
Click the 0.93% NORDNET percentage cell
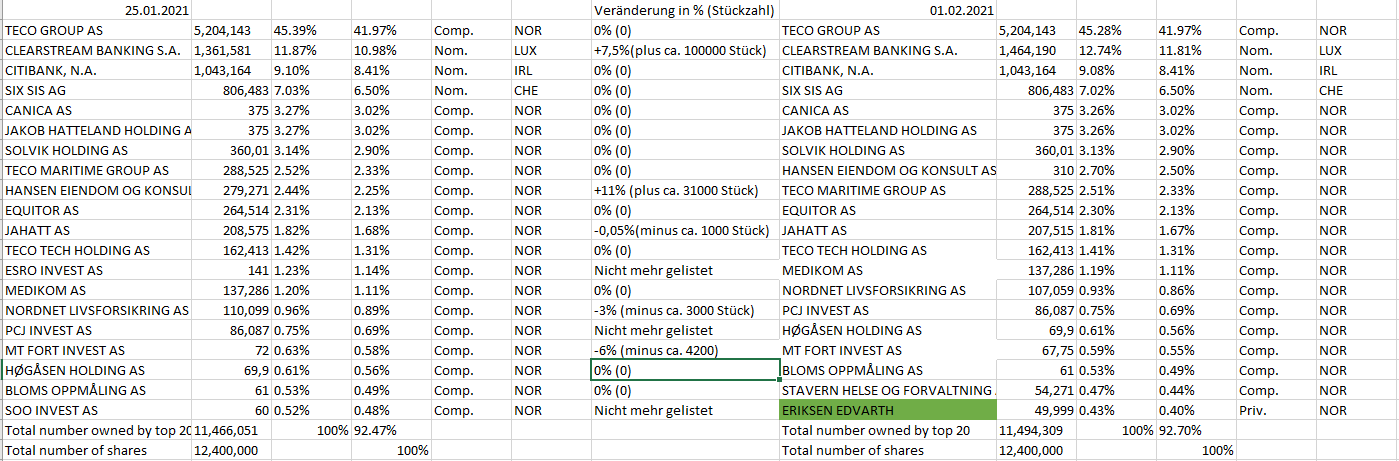[1115, 291]
